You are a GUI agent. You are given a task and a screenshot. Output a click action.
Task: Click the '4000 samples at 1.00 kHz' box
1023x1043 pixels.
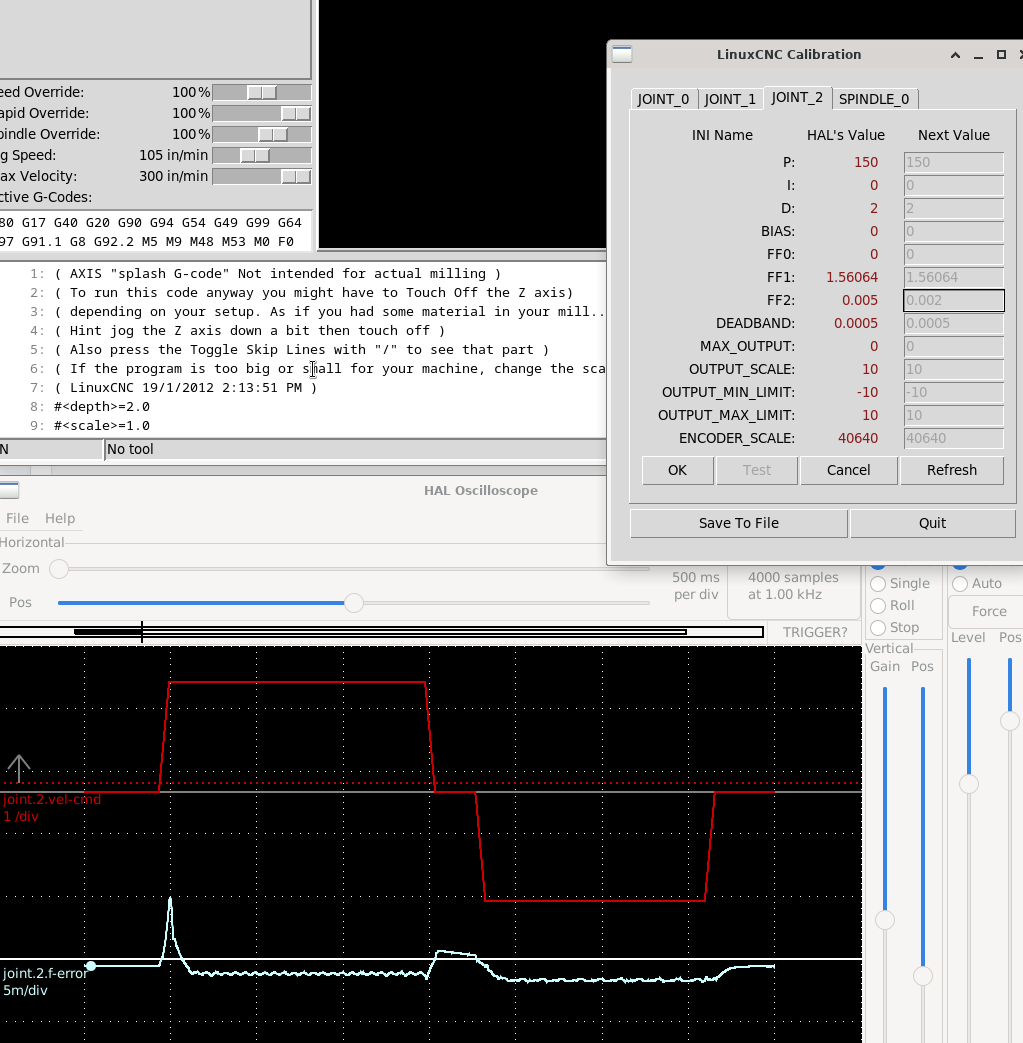click(794, 586)
